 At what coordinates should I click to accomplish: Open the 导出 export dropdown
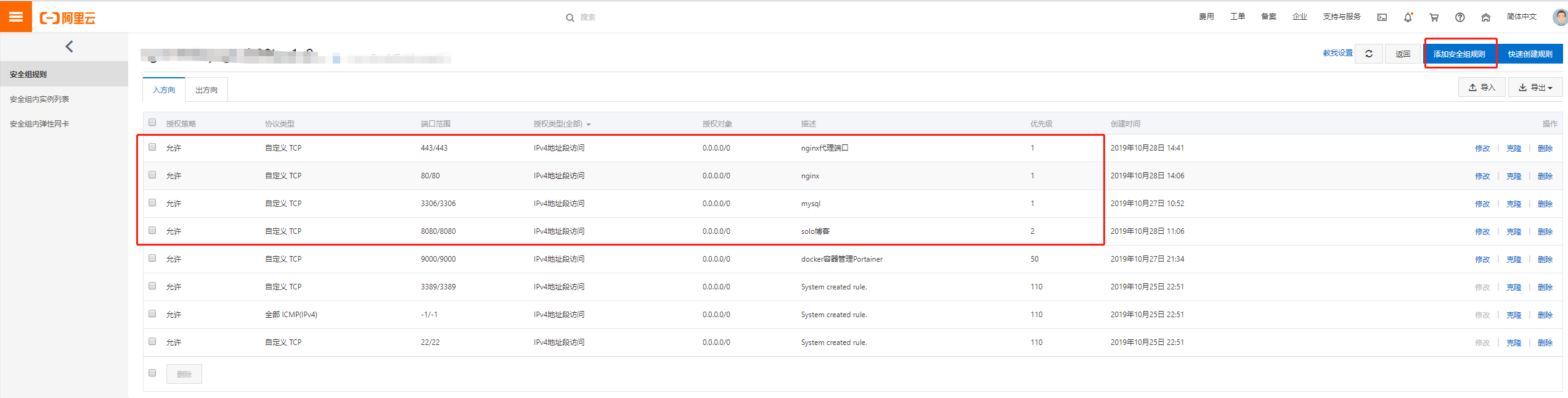click(x=1535, y=87)
